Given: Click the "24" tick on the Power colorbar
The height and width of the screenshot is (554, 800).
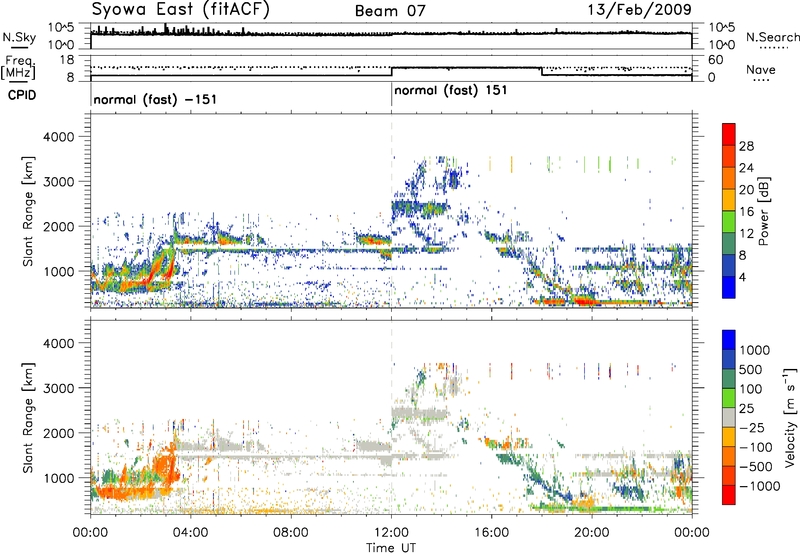Looking at the screenshot, I should point(746,168).
